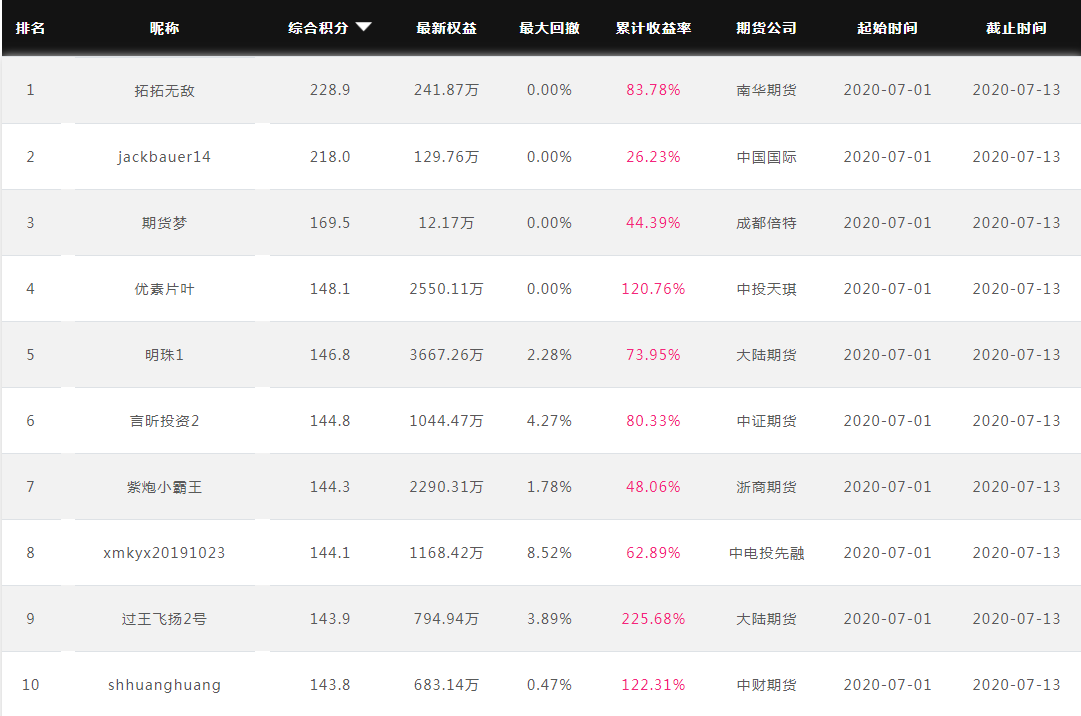Screen dimensions: 1081x716
Task: Open nickname jackbauer14
Action: [164, 157]
